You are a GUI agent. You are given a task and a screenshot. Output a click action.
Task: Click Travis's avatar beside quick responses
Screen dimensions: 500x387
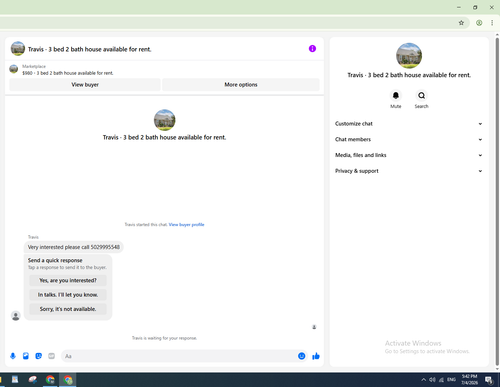tap(16, 315)
